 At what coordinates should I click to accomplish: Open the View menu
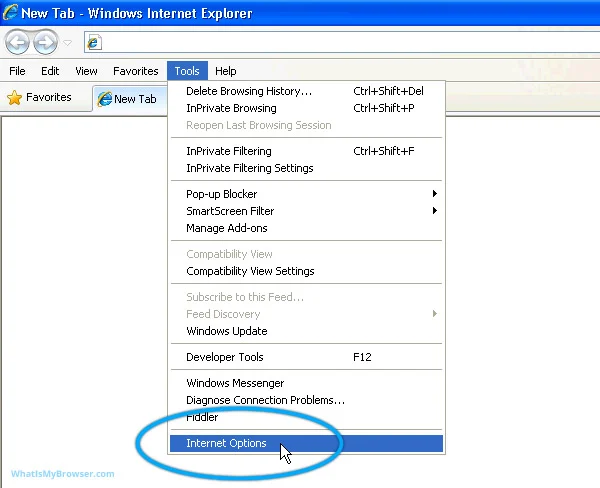coord(86,71)
